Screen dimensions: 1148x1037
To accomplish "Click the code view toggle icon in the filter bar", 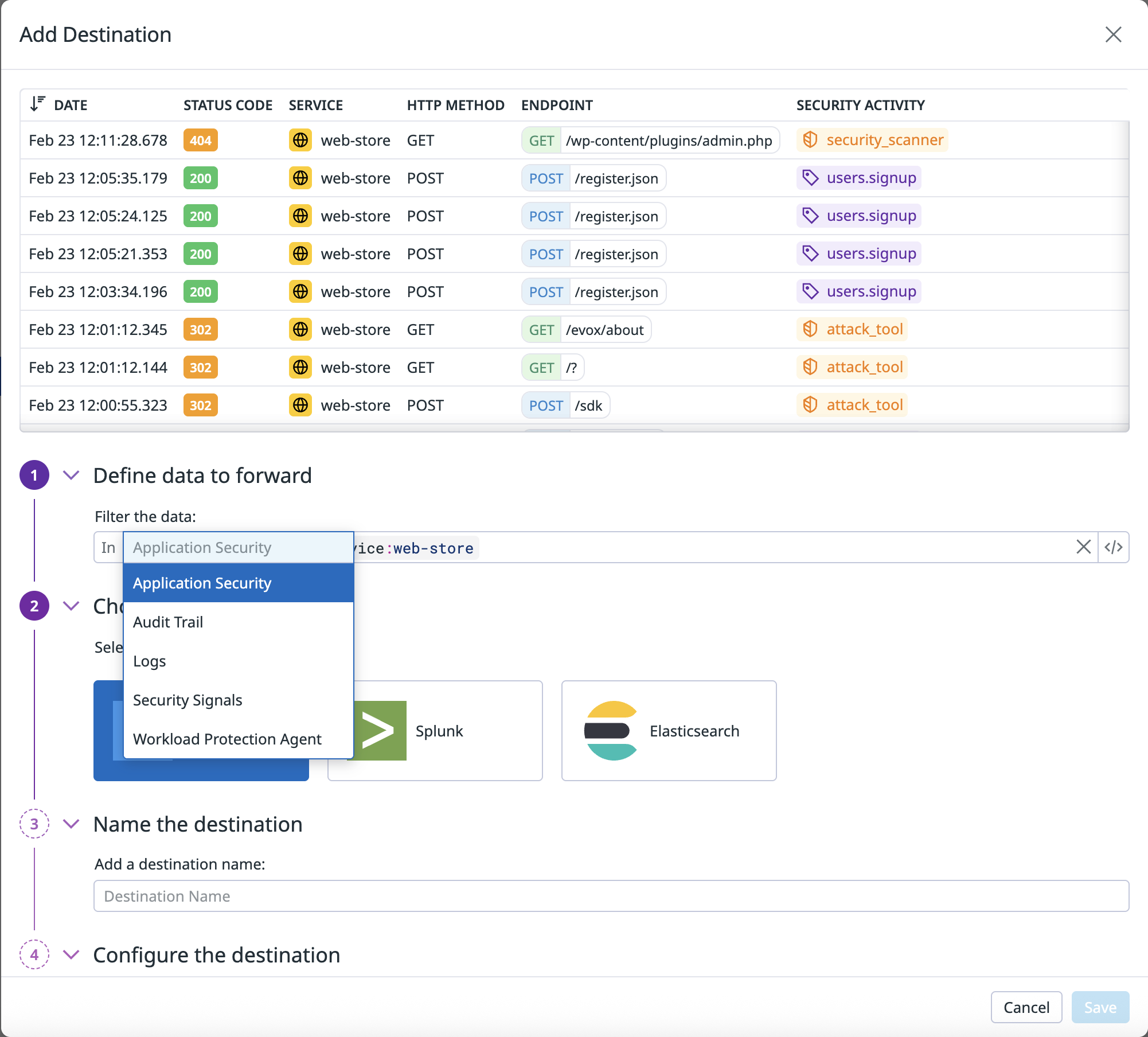I will [x=1113, y=547].
